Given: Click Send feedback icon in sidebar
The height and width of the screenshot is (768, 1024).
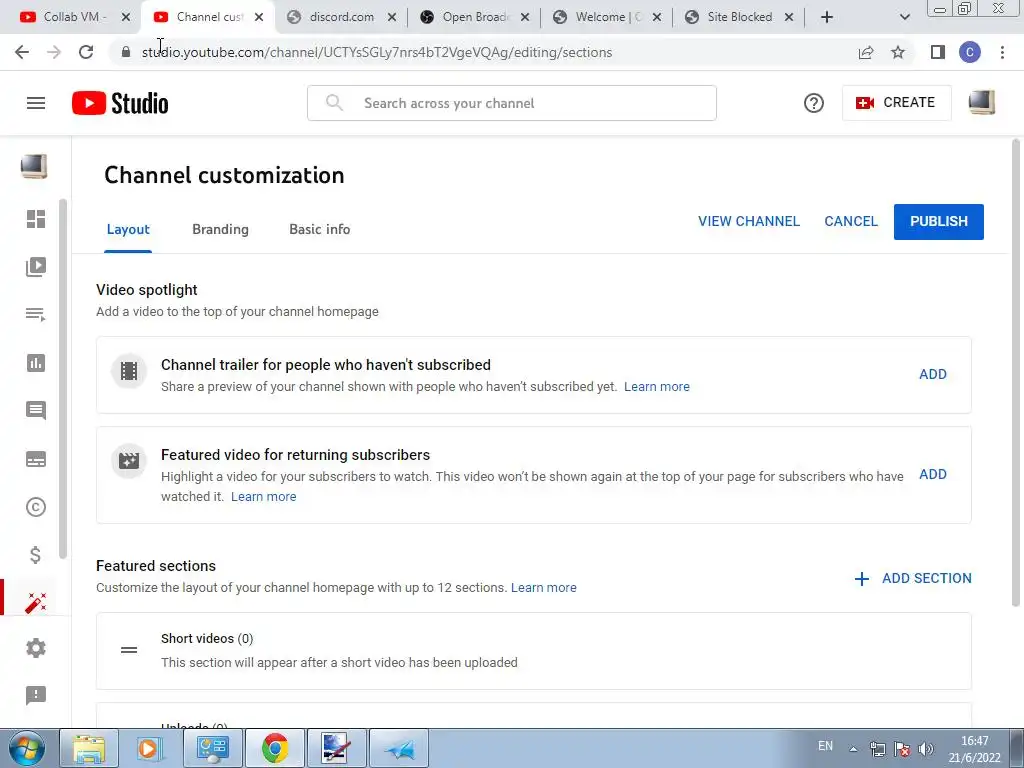Looking at the screenshot, I should 36,696.
